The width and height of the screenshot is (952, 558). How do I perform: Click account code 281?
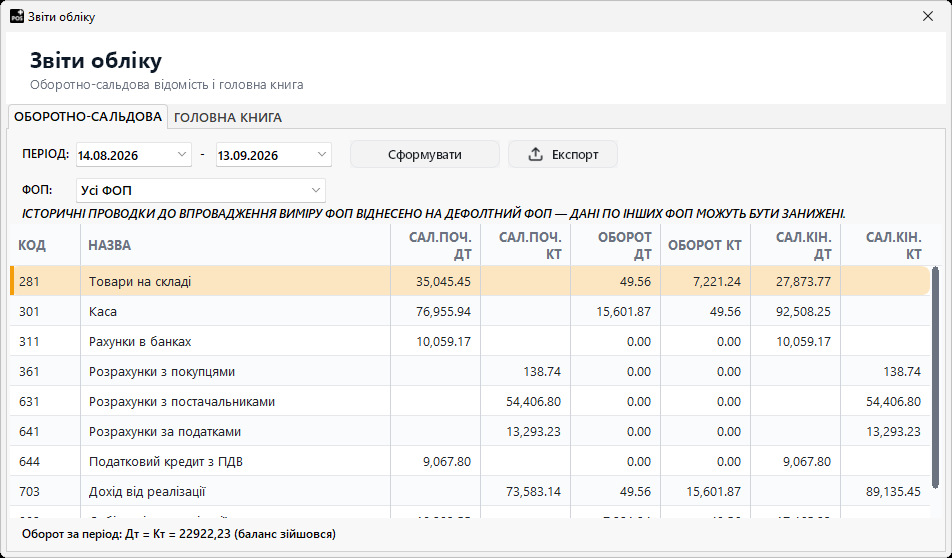[29, 282]
